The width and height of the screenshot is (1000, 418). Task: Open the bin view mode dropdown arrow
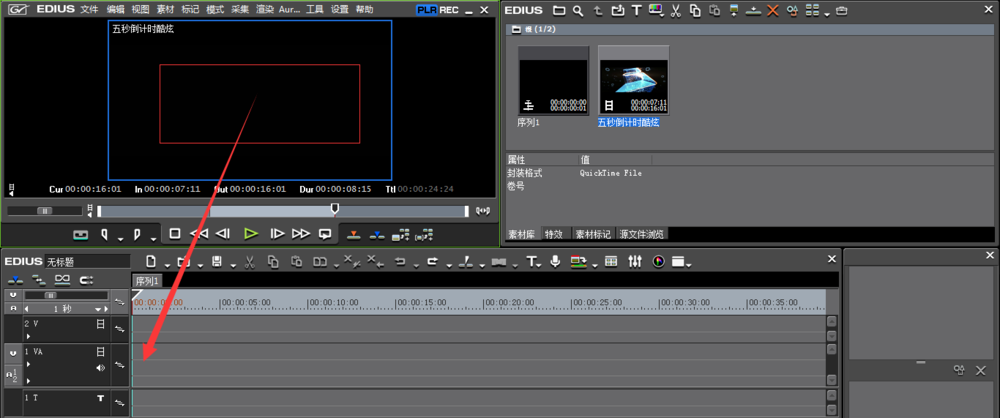pos(826,14)
